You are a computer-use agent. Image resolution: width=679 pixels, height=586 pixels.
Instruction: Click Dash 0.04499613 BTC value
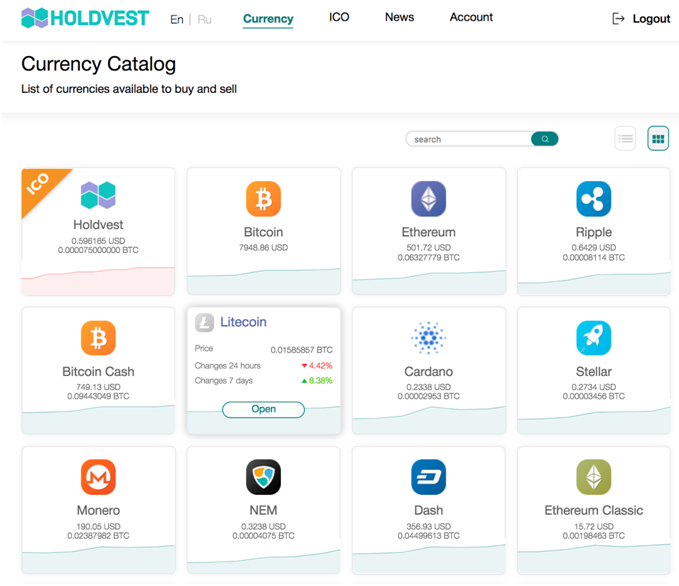click(428, 536)
